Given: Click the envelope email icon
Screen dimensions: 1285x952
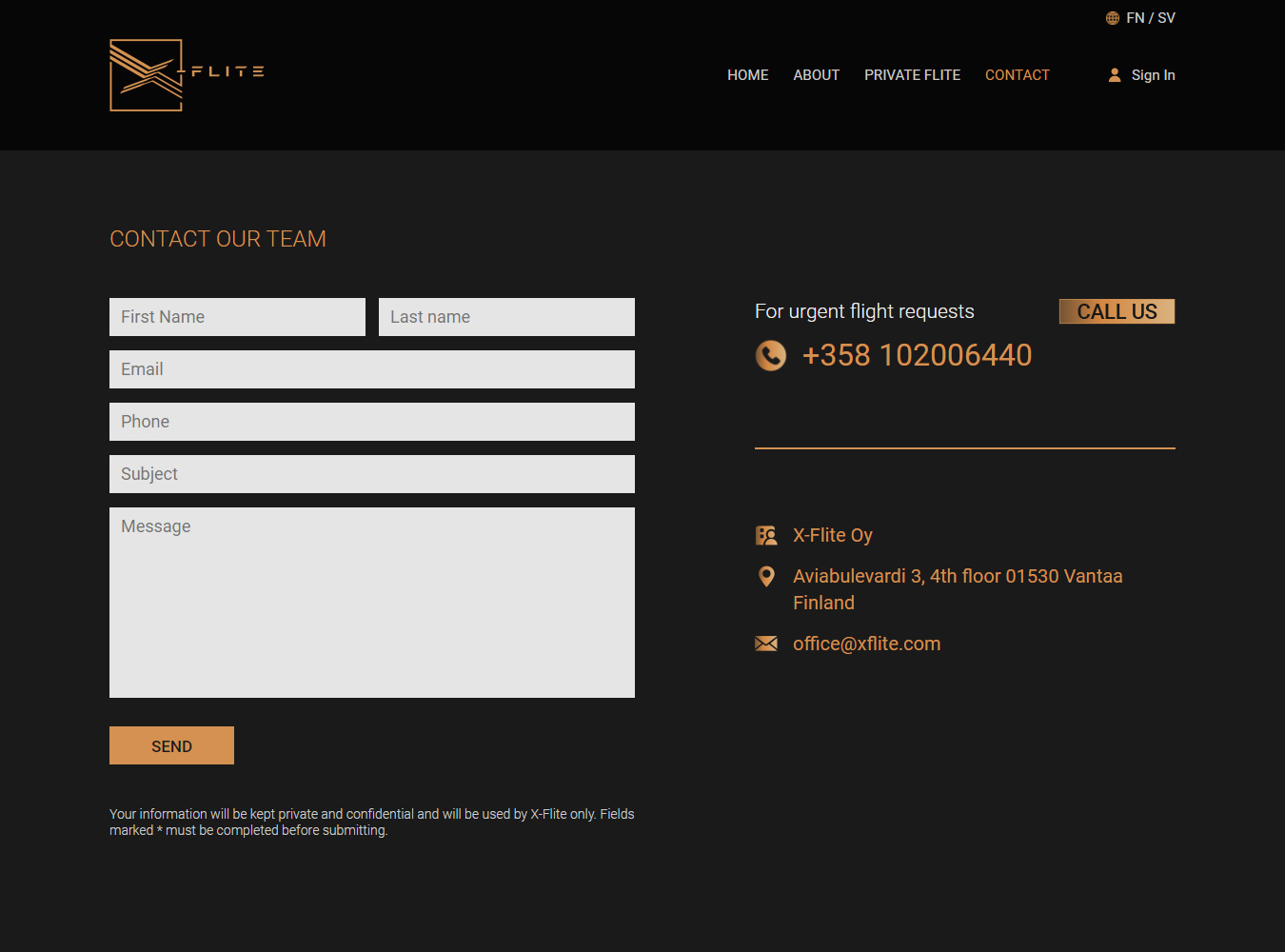Looking at the screenshot, I should pos(766,644).
